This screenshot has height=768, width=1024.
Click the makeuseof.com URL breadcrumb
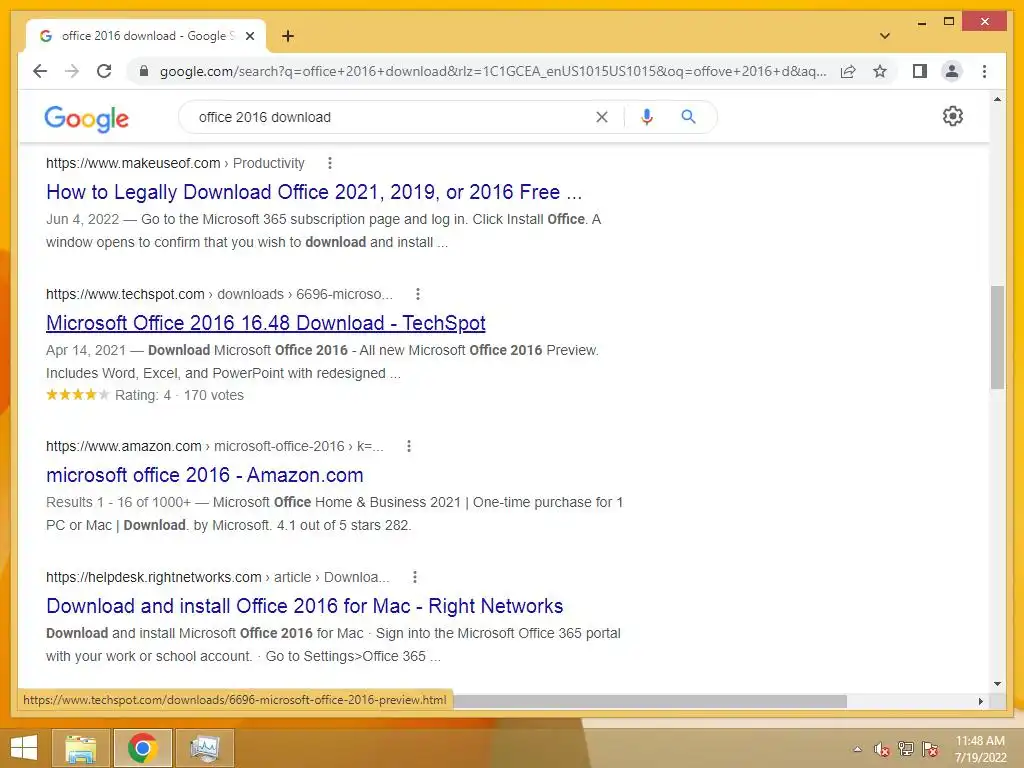[175, 163]
